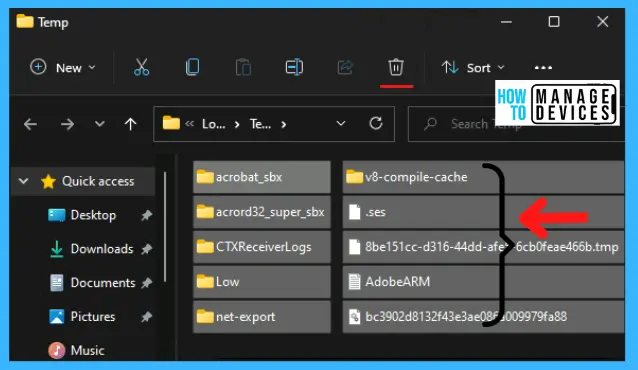The image size is (638, 370).
Task: Select the Low folder
Action: (262, 282)
